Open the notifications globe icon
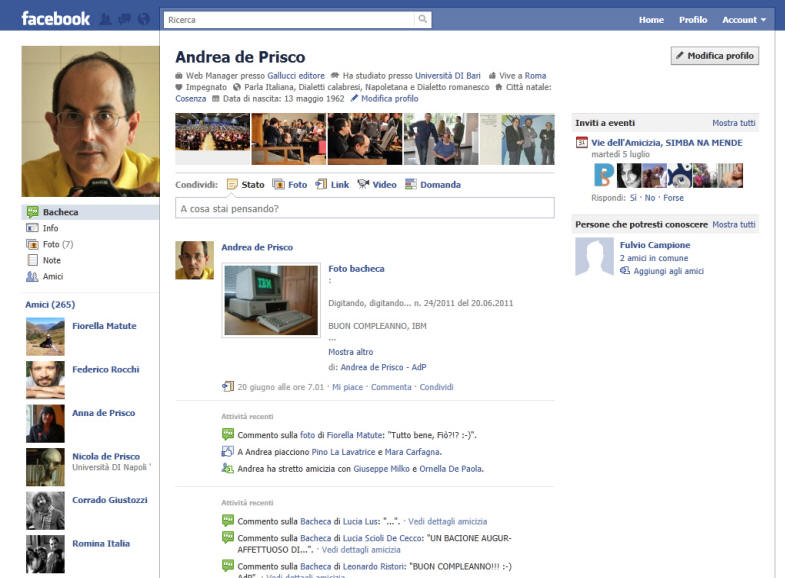The height and width of the screenshot is (578, 785). [x=144, y=20]
